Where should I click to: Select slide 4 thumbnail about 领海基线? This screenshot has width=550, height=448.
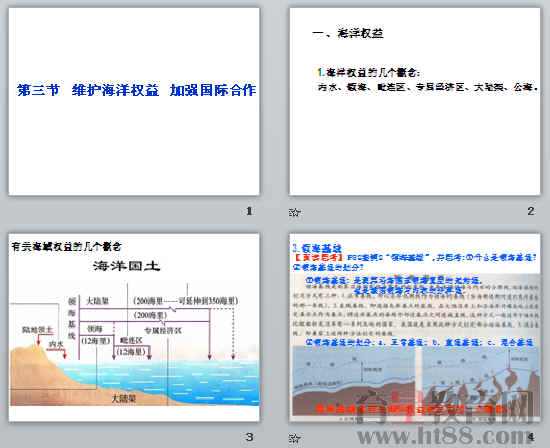415,327
